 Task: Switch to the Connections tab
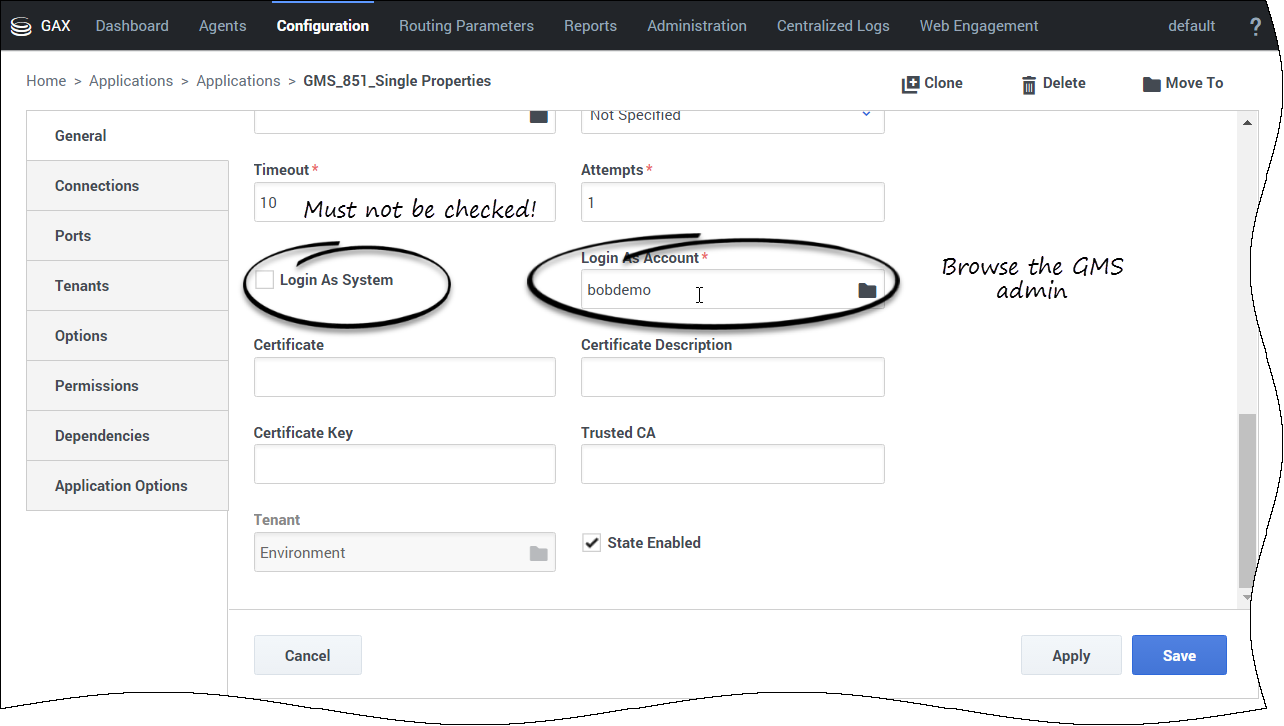click(128, 186)
